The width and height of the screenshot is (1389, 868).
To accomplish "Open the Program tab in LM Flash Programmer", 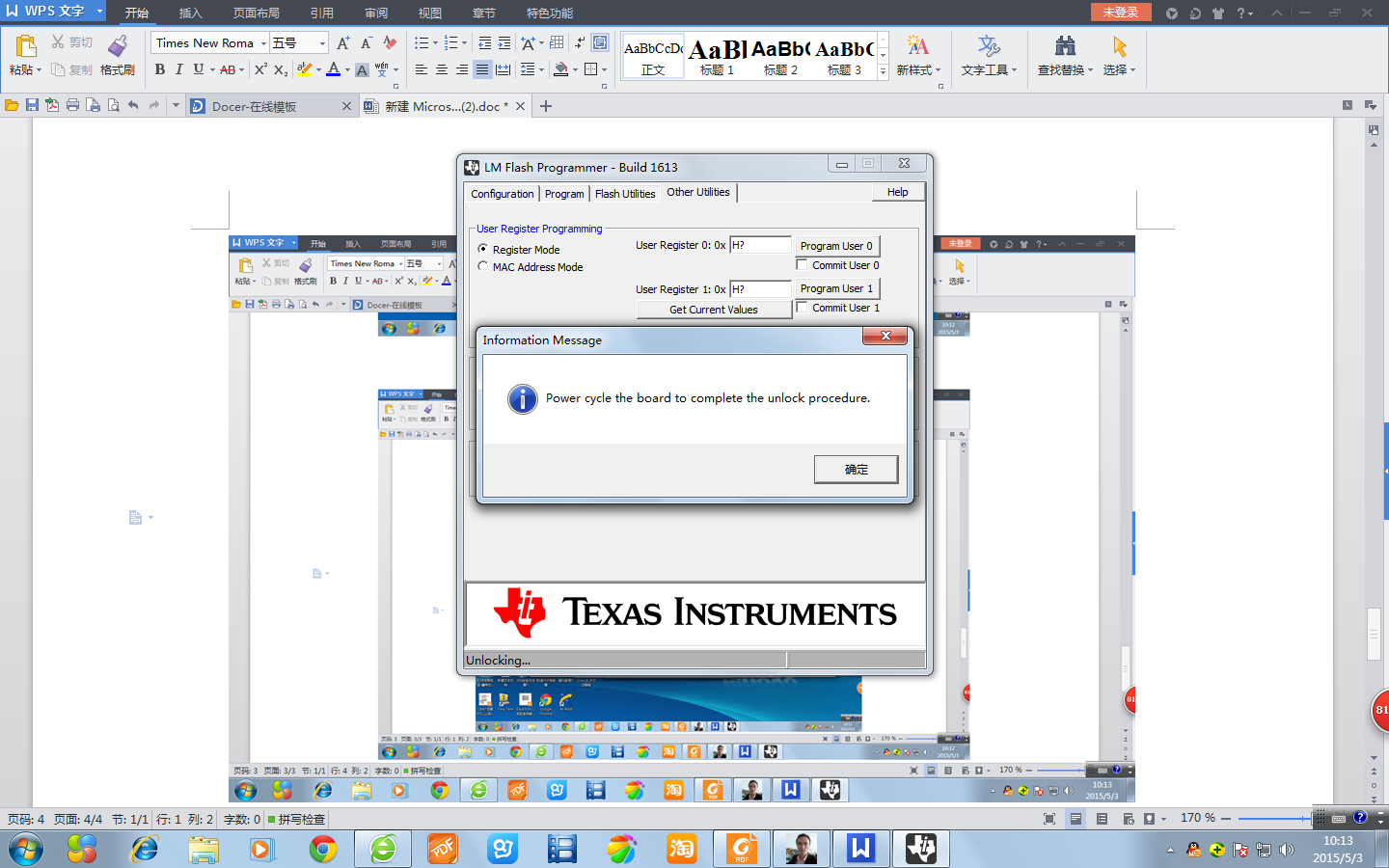I will (x=564, y=194).
